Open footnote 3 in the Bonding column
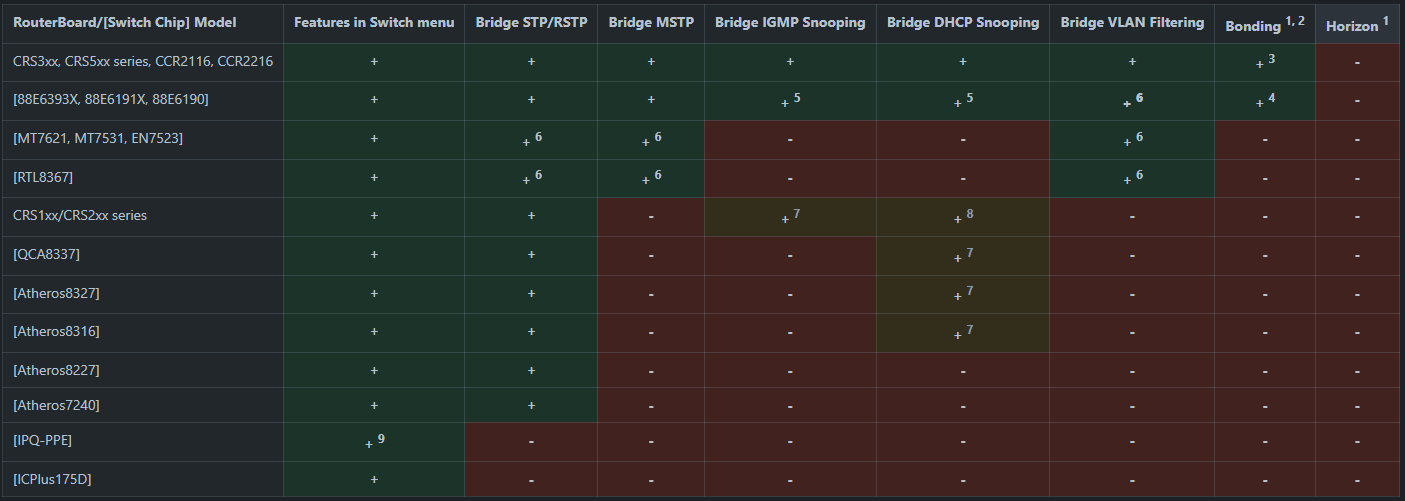Viewport: 1405px width, 501px height. [x=1271, y=59]
